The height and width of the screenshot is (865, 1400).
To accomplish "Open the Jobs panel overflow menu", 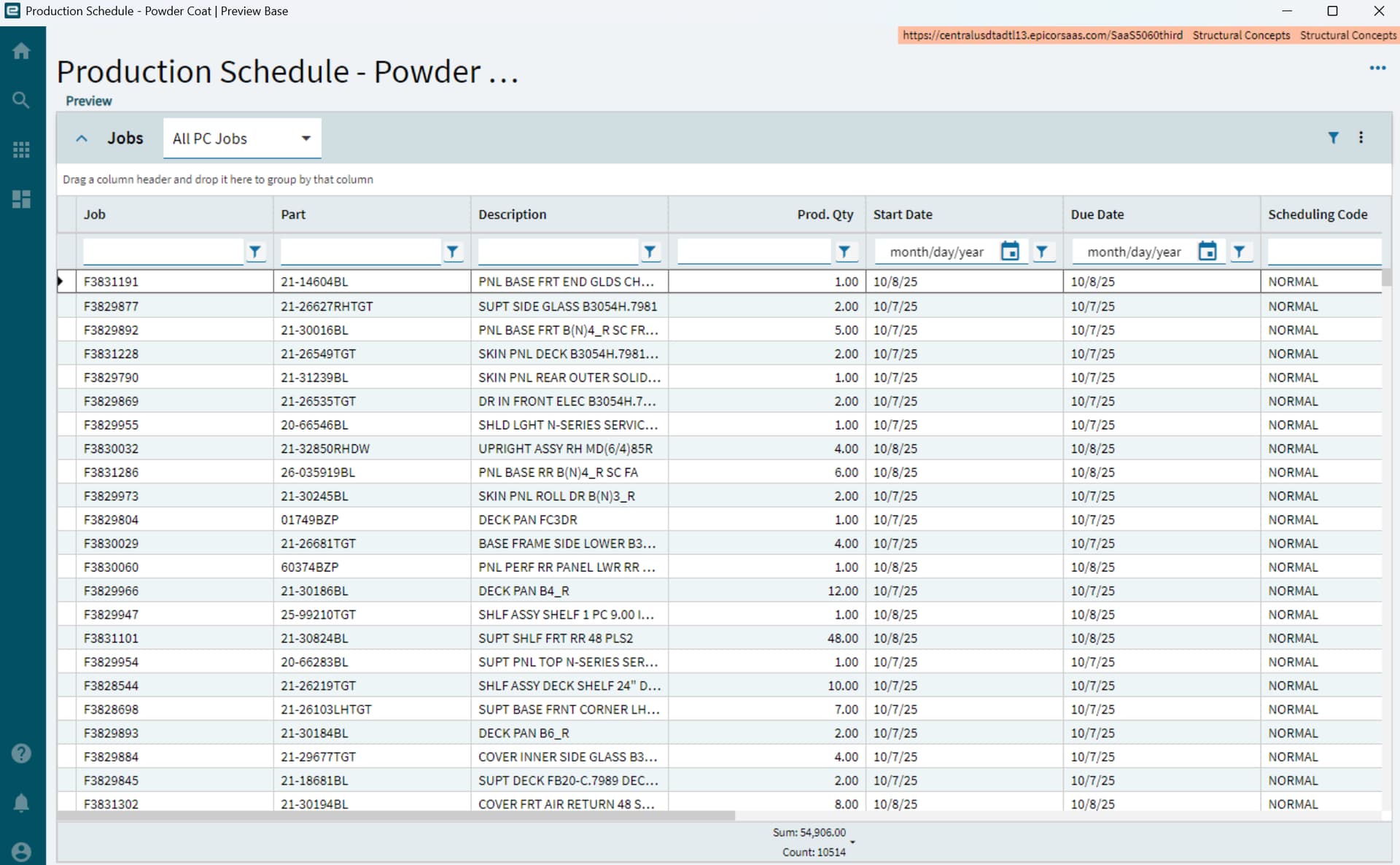I will (x=1361, y=138).
